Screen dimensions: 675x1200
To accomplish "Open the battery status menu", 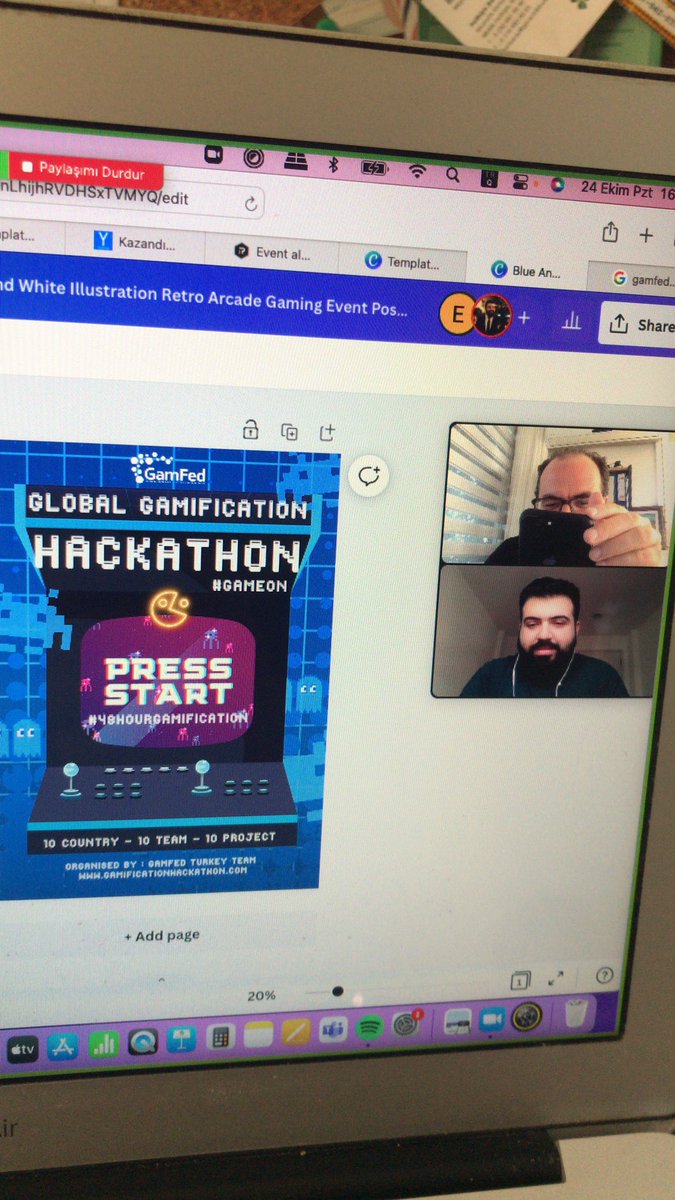I will (x=374, y=167).
